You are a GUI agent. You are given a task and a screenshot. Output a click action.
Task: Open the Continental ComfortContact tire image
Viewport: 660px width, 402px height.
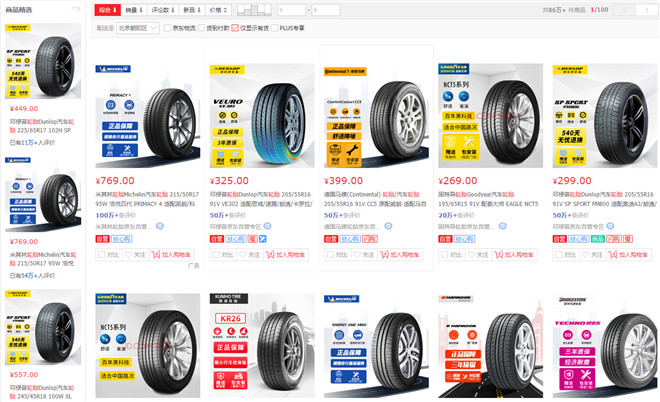click(376, 116)
